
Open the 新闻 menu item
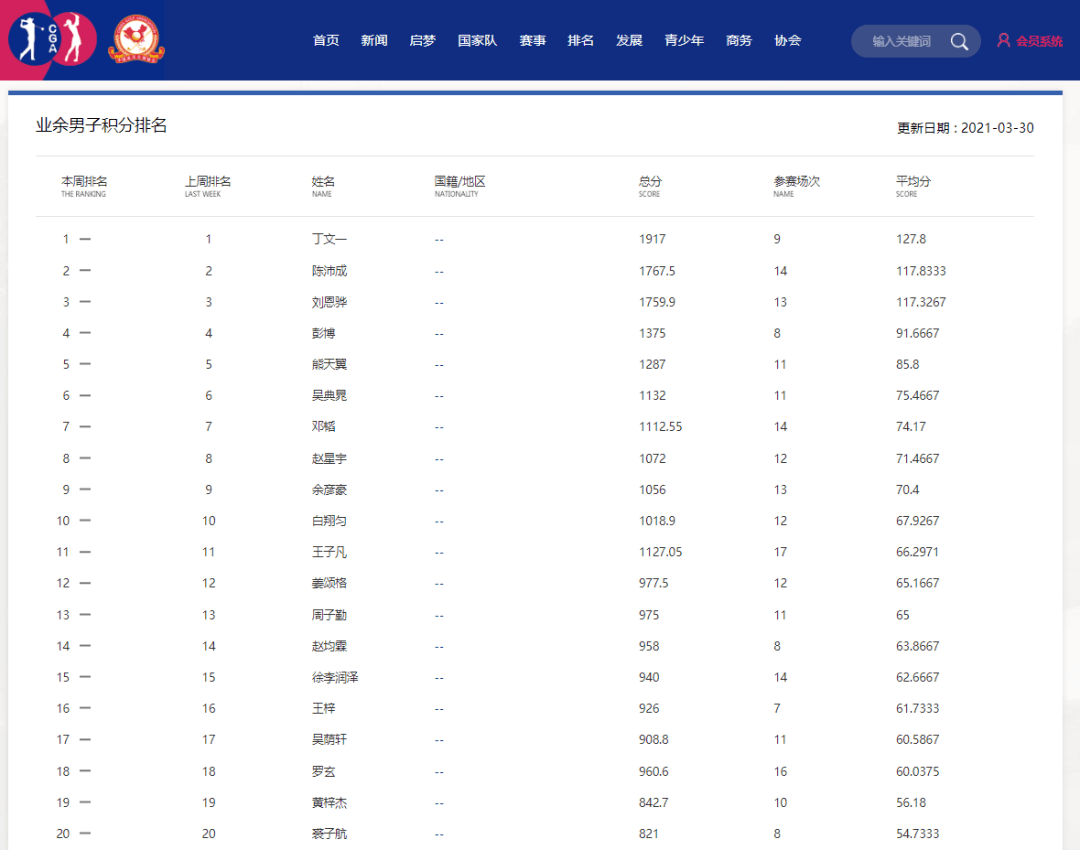(x=374, y=41)
